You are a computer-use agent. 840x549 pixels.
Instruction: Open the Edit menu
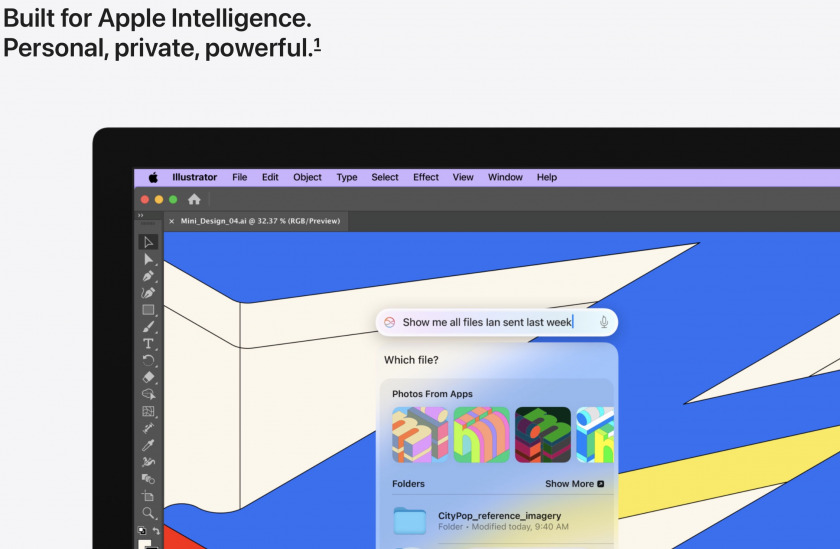(x=270, y=177)
